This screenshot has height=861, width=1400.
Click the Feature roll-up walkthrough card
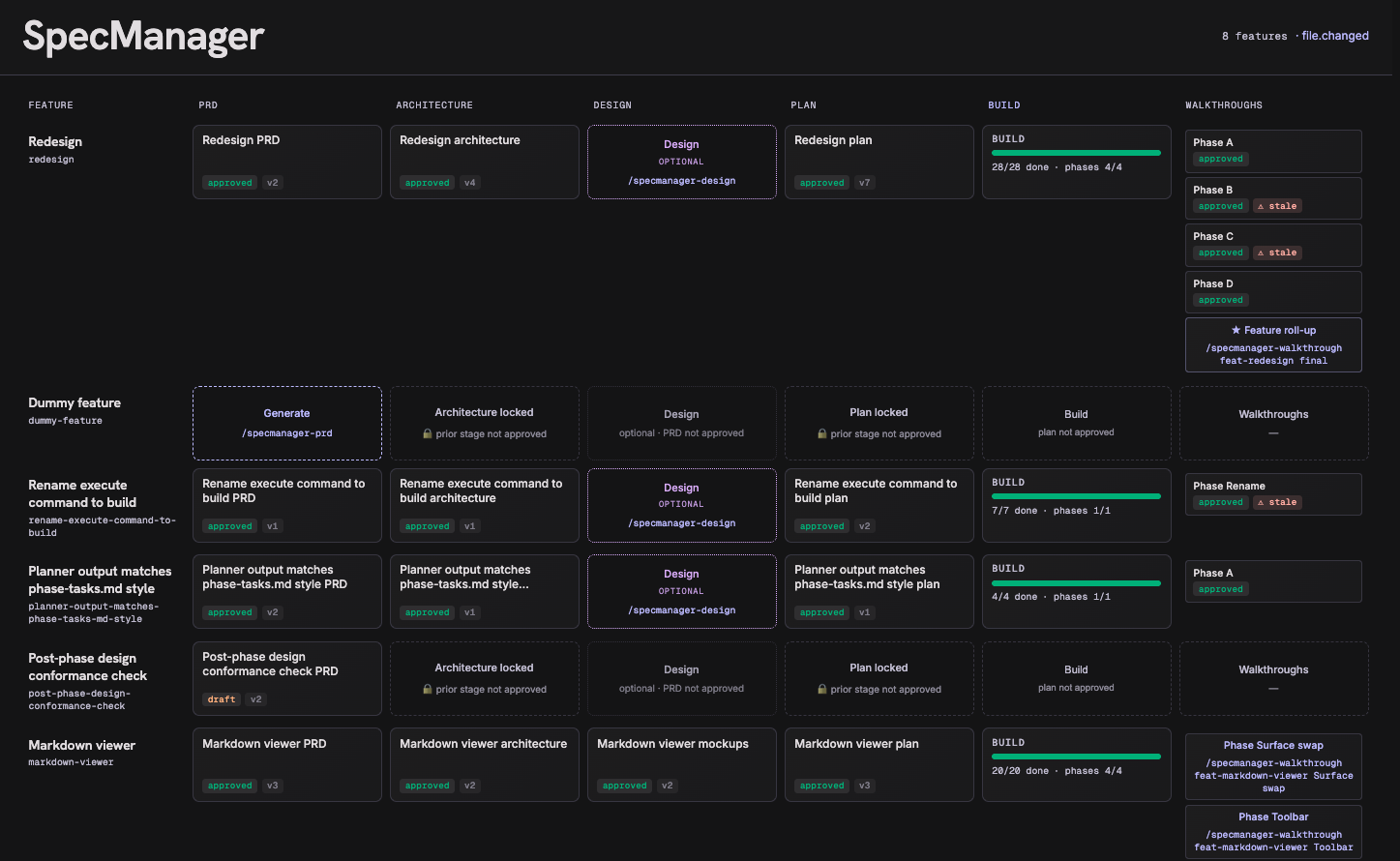click(x=1273, y=344)
